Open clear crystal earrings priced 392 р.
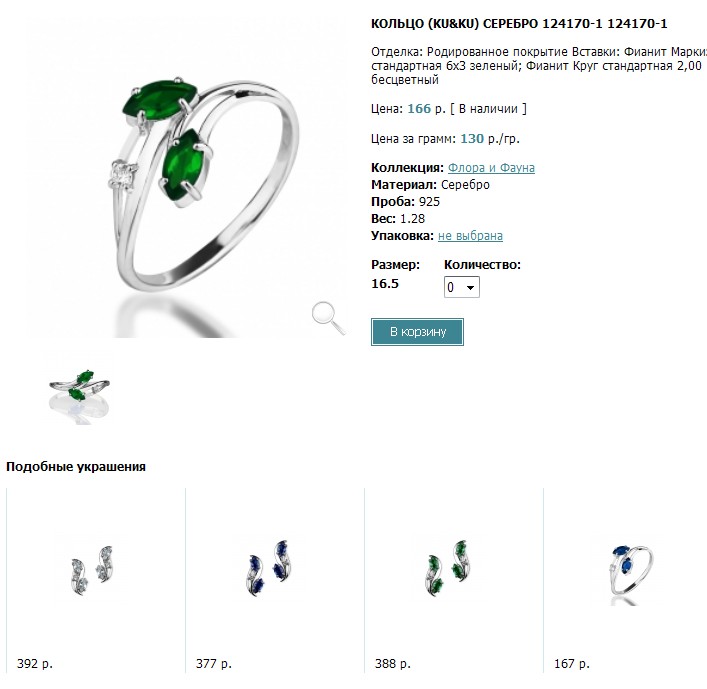Viewport: 707px width, 689px height. coord(92,571)
